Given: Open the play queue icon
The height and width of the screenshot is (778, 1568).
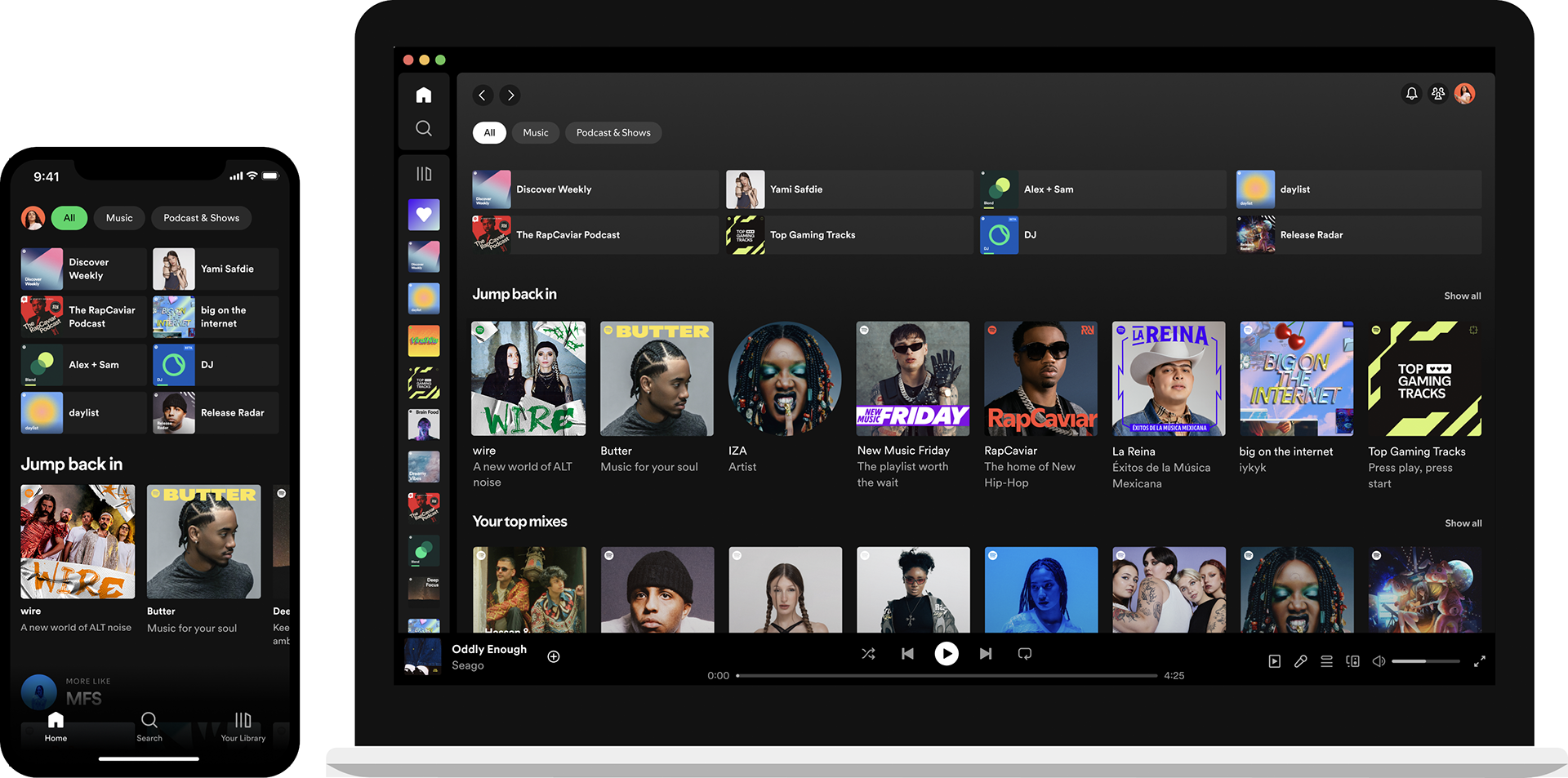Looking at the screenshot, I should [x=1326, y=661].
